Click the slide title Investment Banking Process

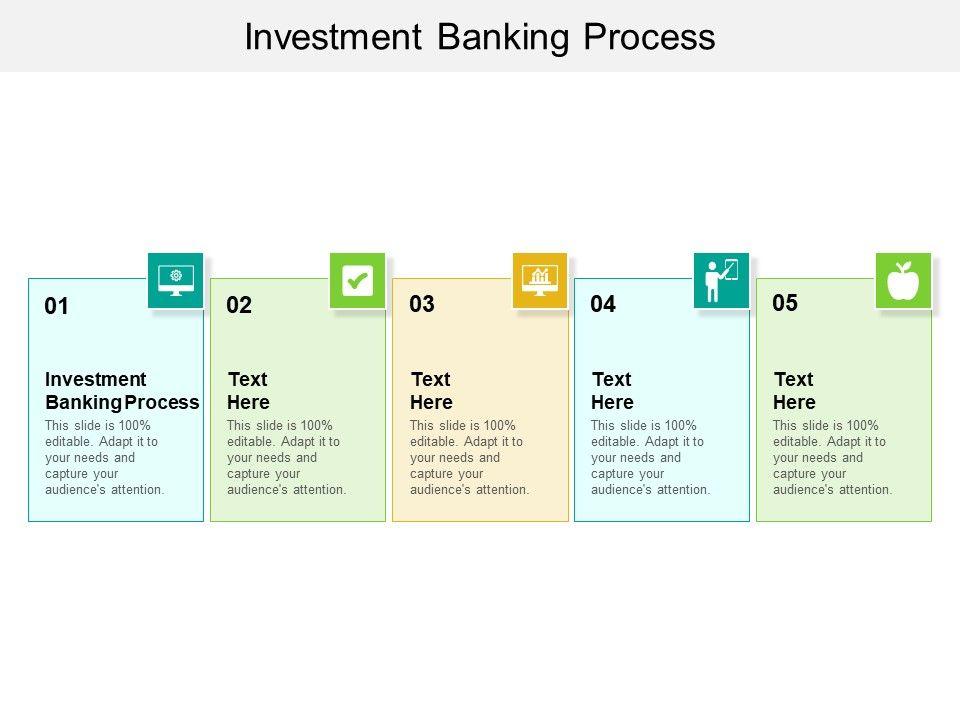tap(480, 37)
